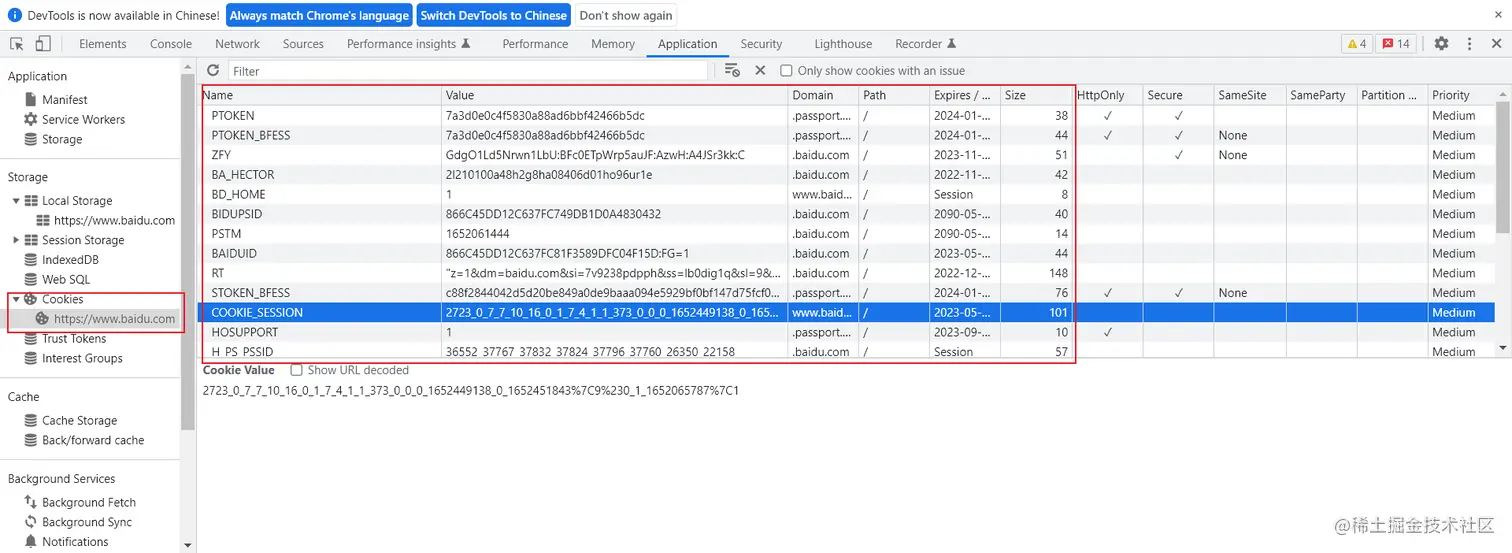1512x553 pixels.
Task: Collapse the Cookies tree arrow
Action: pyautogui.click(x=16, y=299)
